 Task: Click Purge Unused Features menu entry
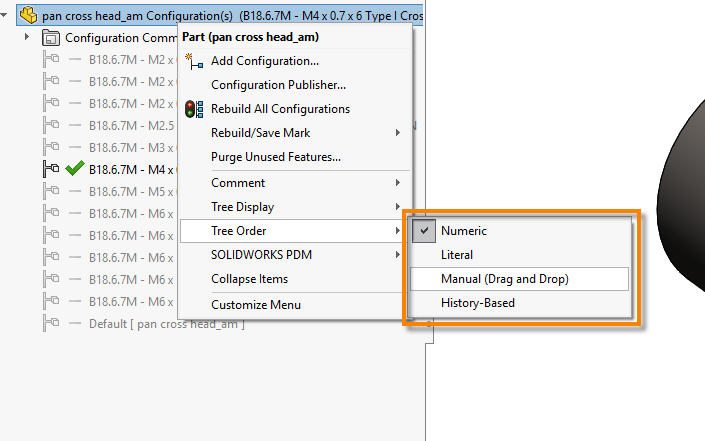pos(275,157)
